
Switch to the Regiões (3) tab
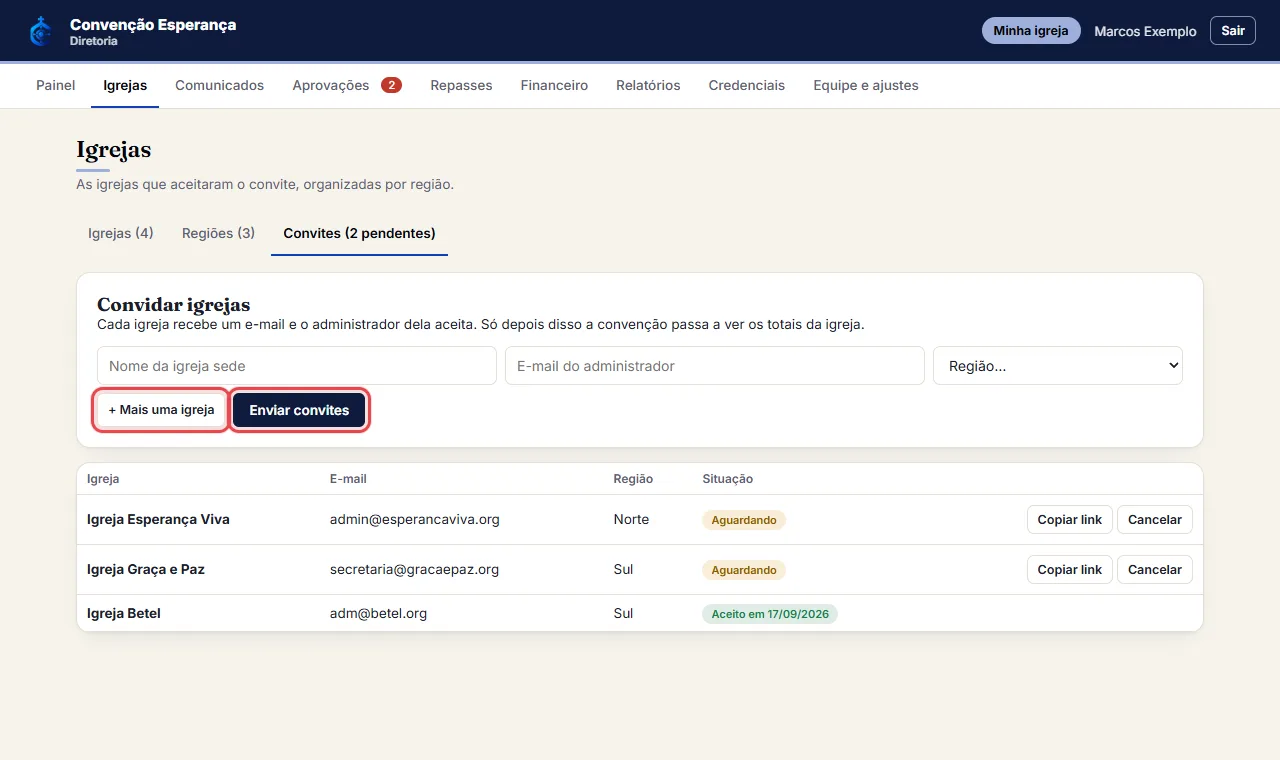(x=218, y=233)
